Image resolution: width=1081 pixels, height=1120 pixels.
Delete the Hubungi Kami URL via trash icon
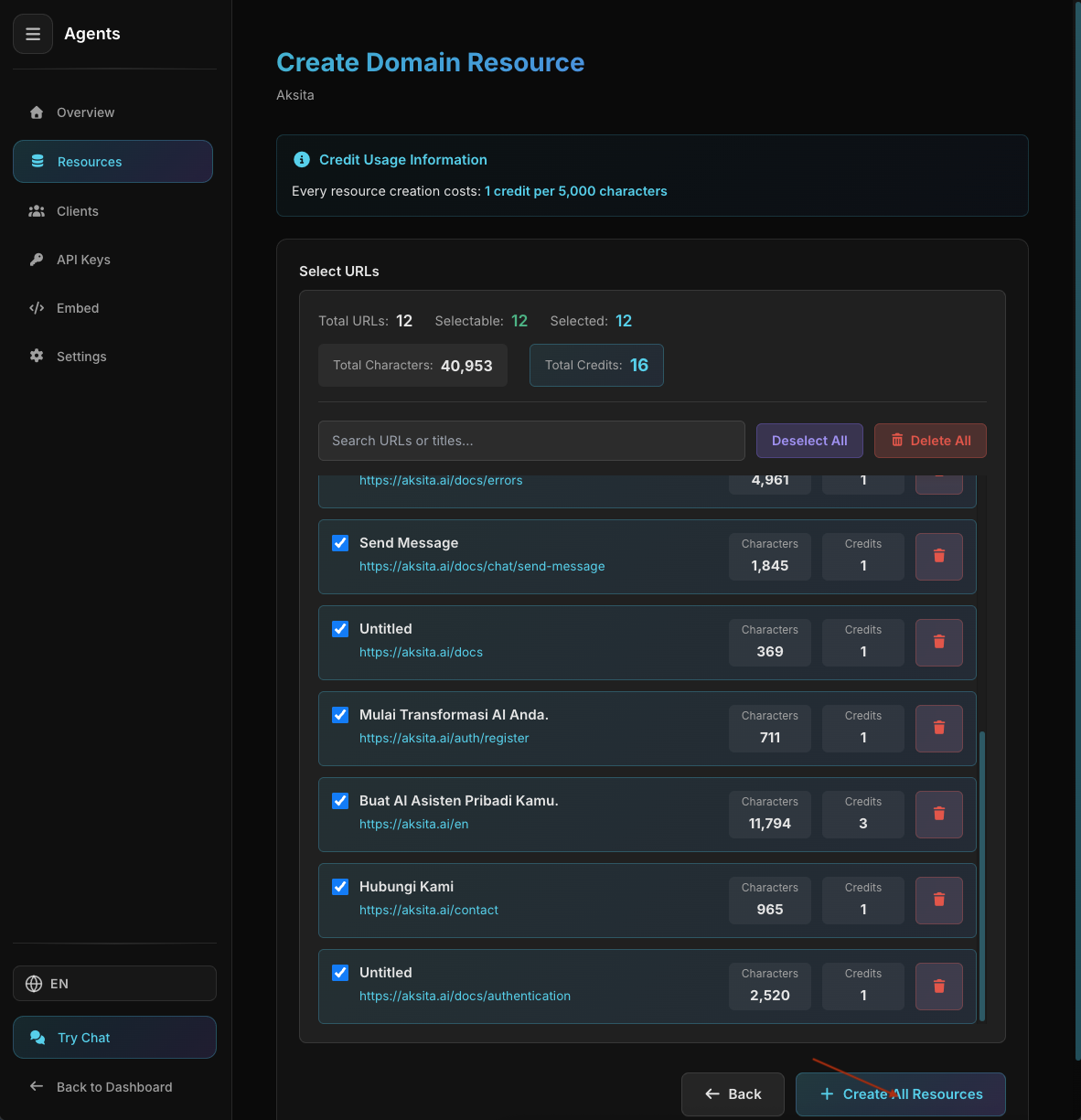(938, 900)
